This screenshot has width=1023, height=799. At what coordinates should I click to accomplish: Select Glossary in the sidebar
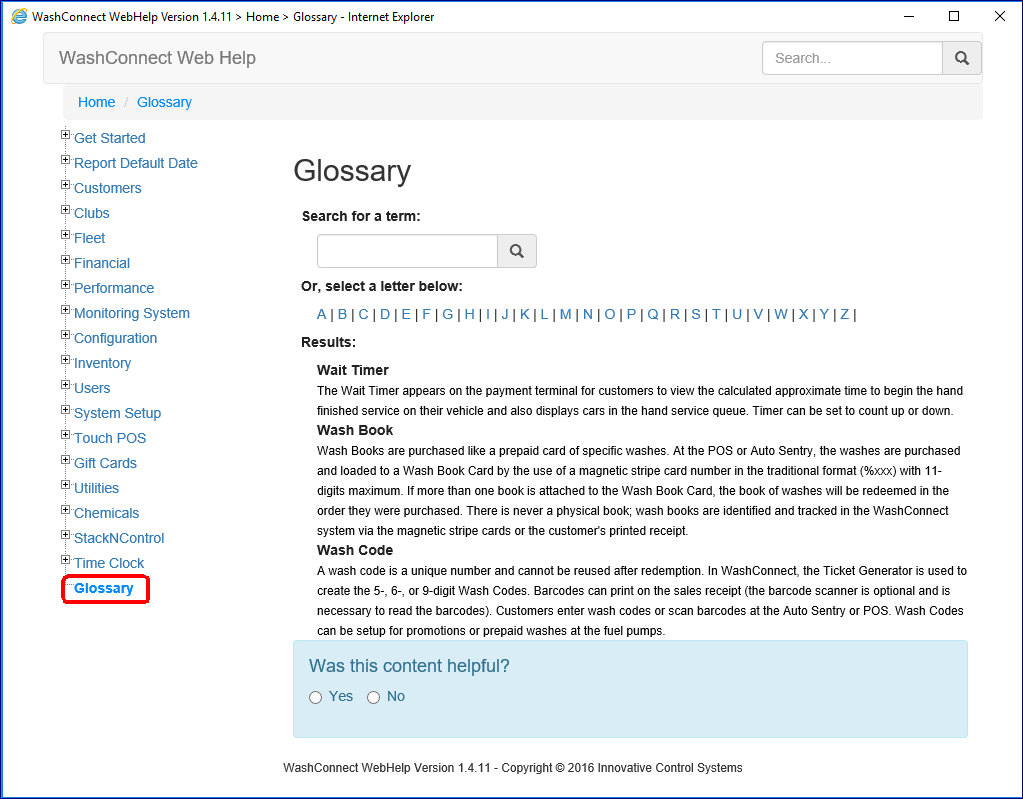click(104, 588)
